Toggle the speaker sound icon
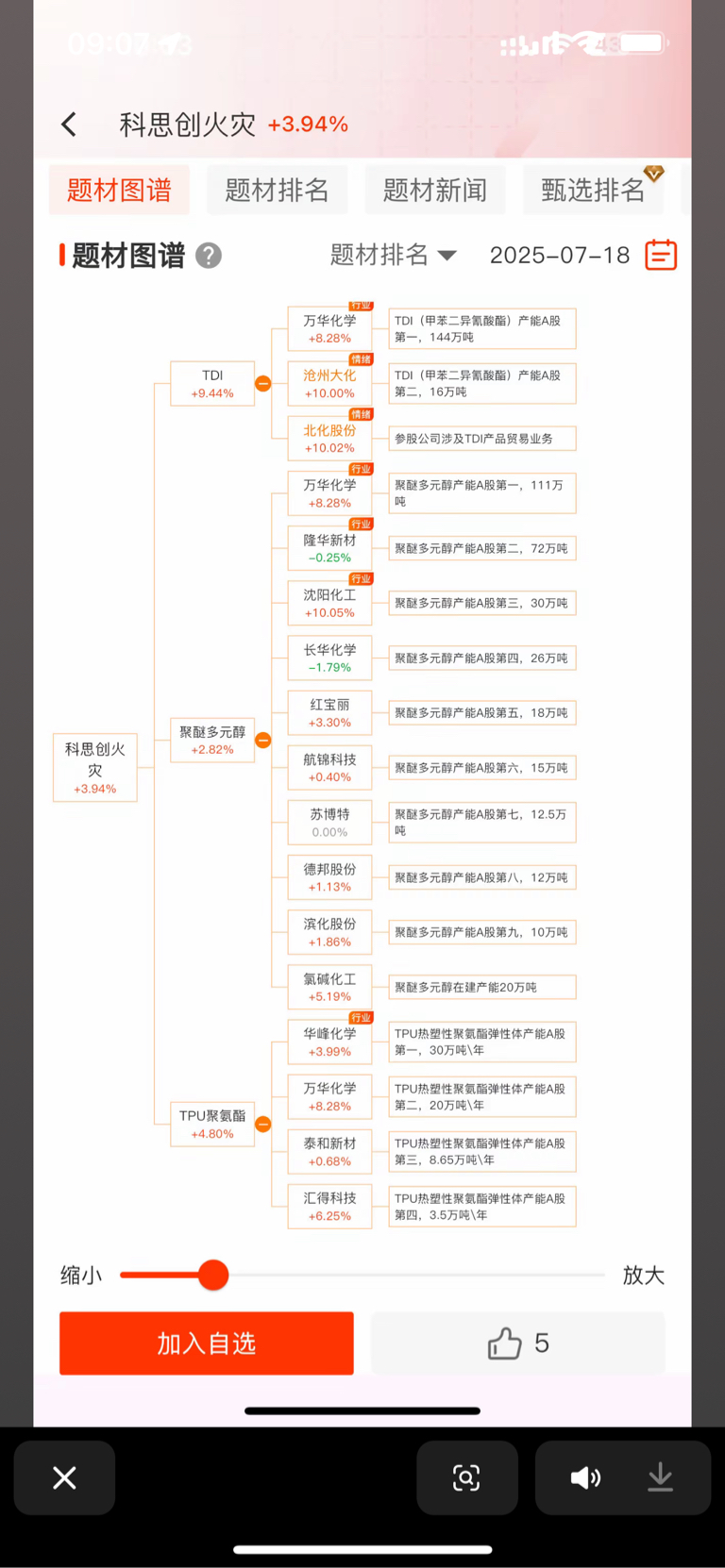 click(x=585, y=1477)
